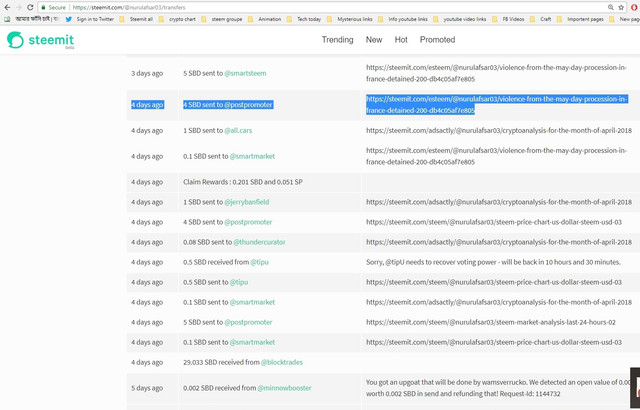Open the @minnowbooster profile link
The image size is (640, 410).
[x=284, y=388]
